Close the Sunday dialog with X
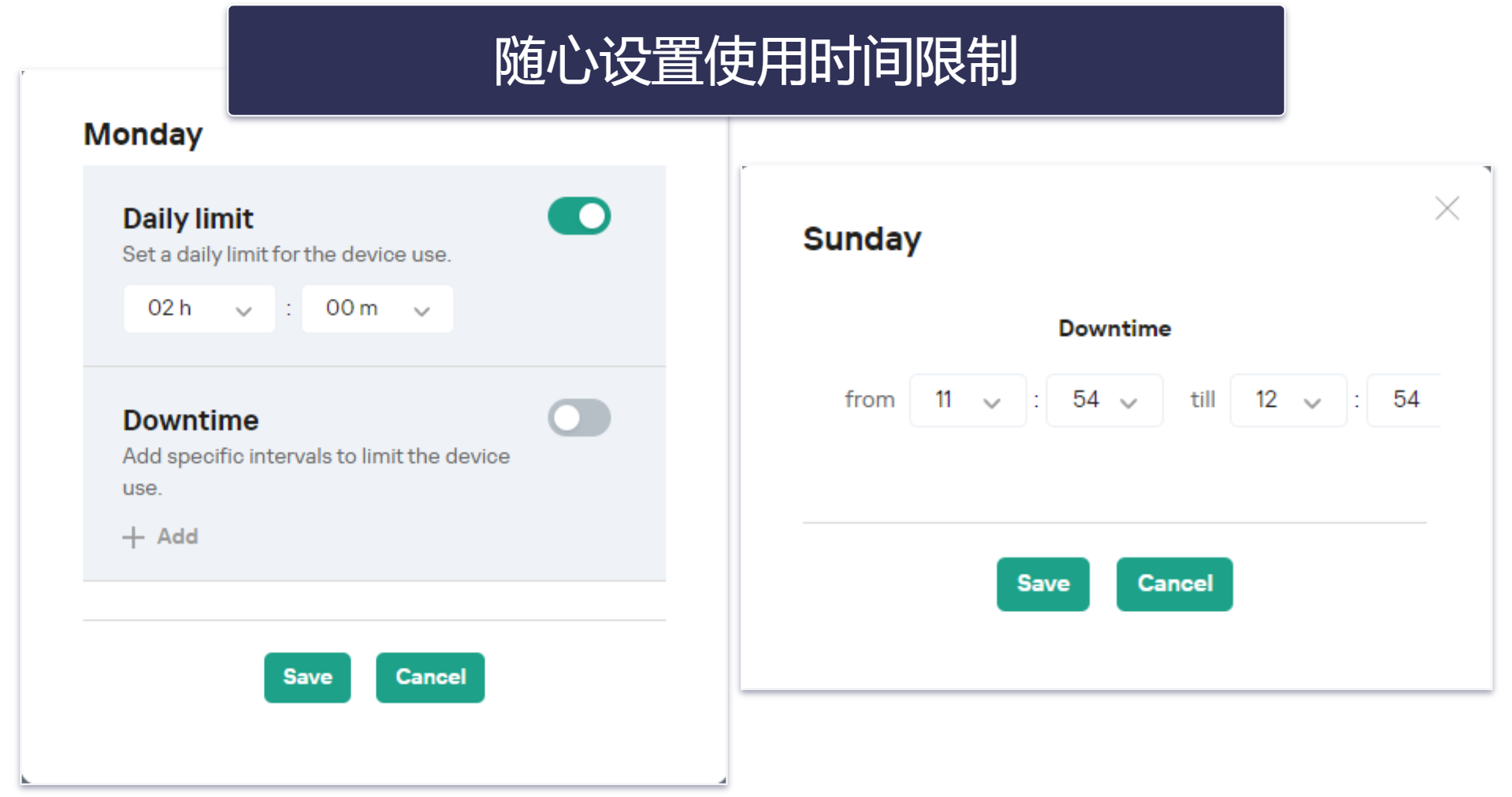 point(1447,208)
